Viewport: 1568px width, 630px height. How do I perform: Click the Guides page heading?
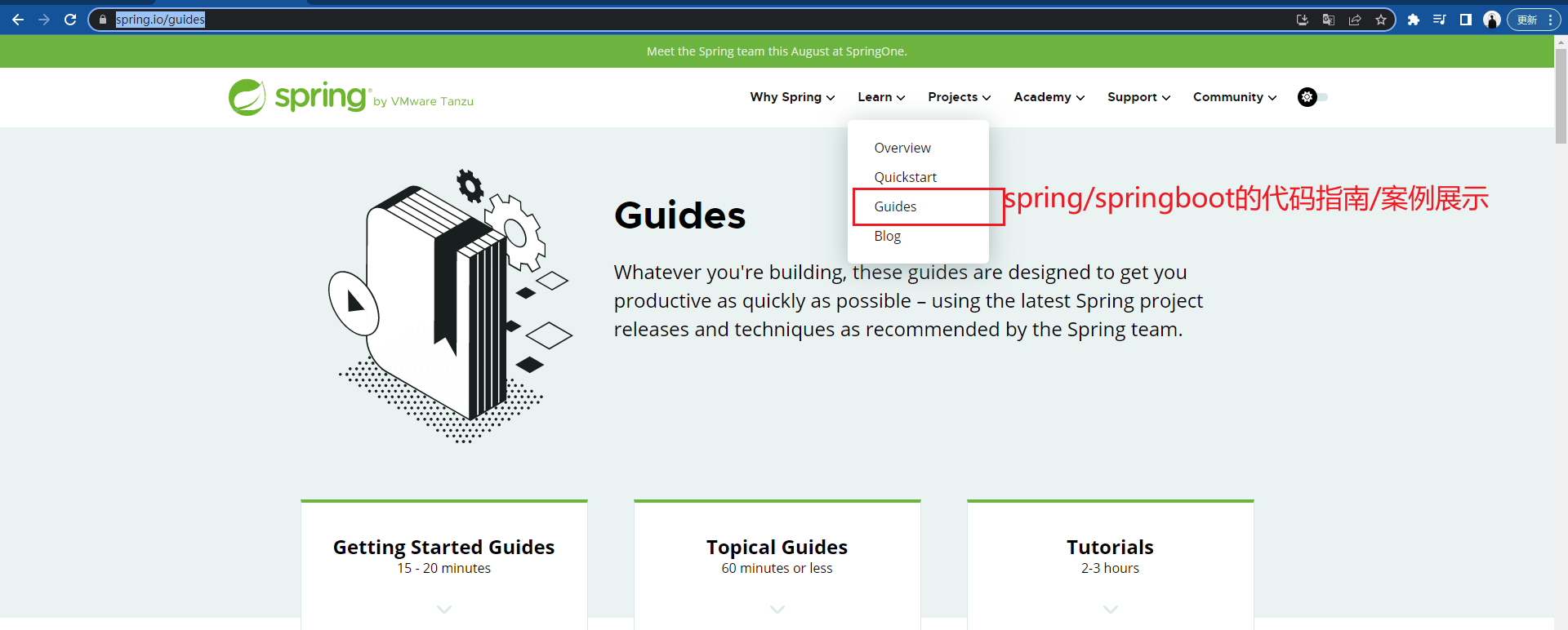(x=679, y=215)
